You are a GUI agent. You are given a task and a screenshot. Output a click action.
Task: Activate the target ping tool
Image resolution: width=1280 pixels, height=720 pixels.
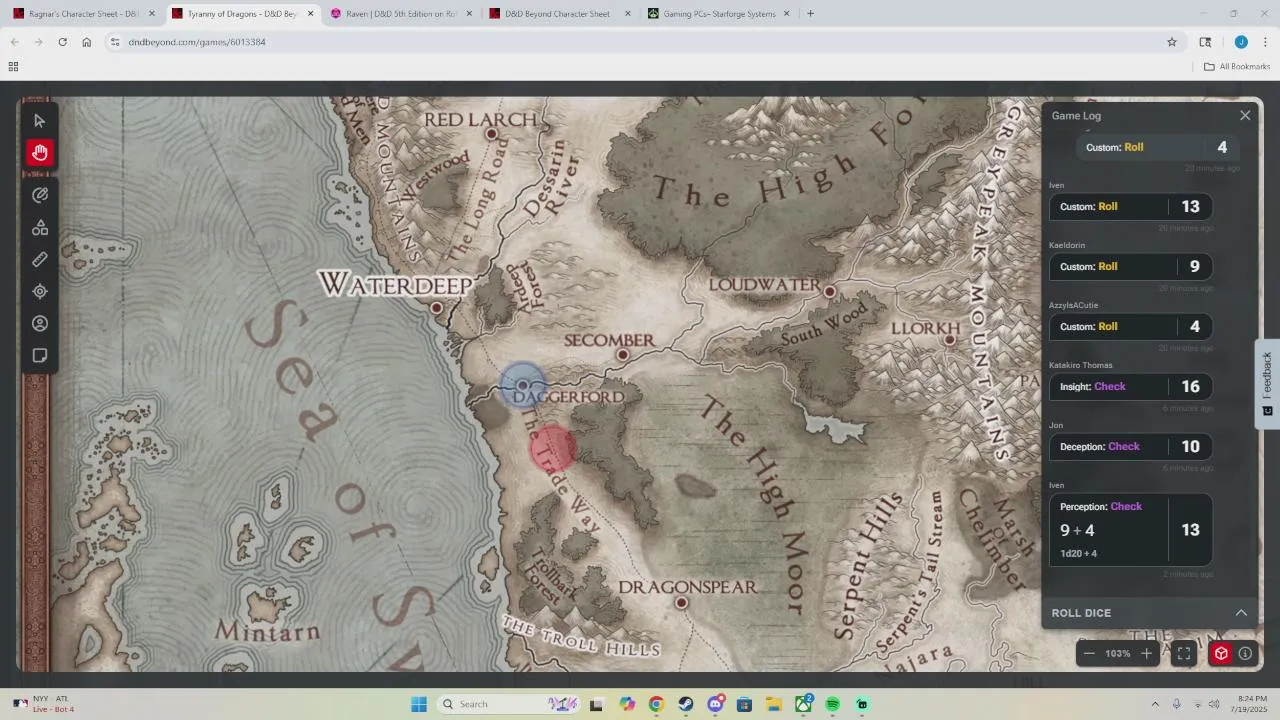pyautogui.click(x=40, y=292)
